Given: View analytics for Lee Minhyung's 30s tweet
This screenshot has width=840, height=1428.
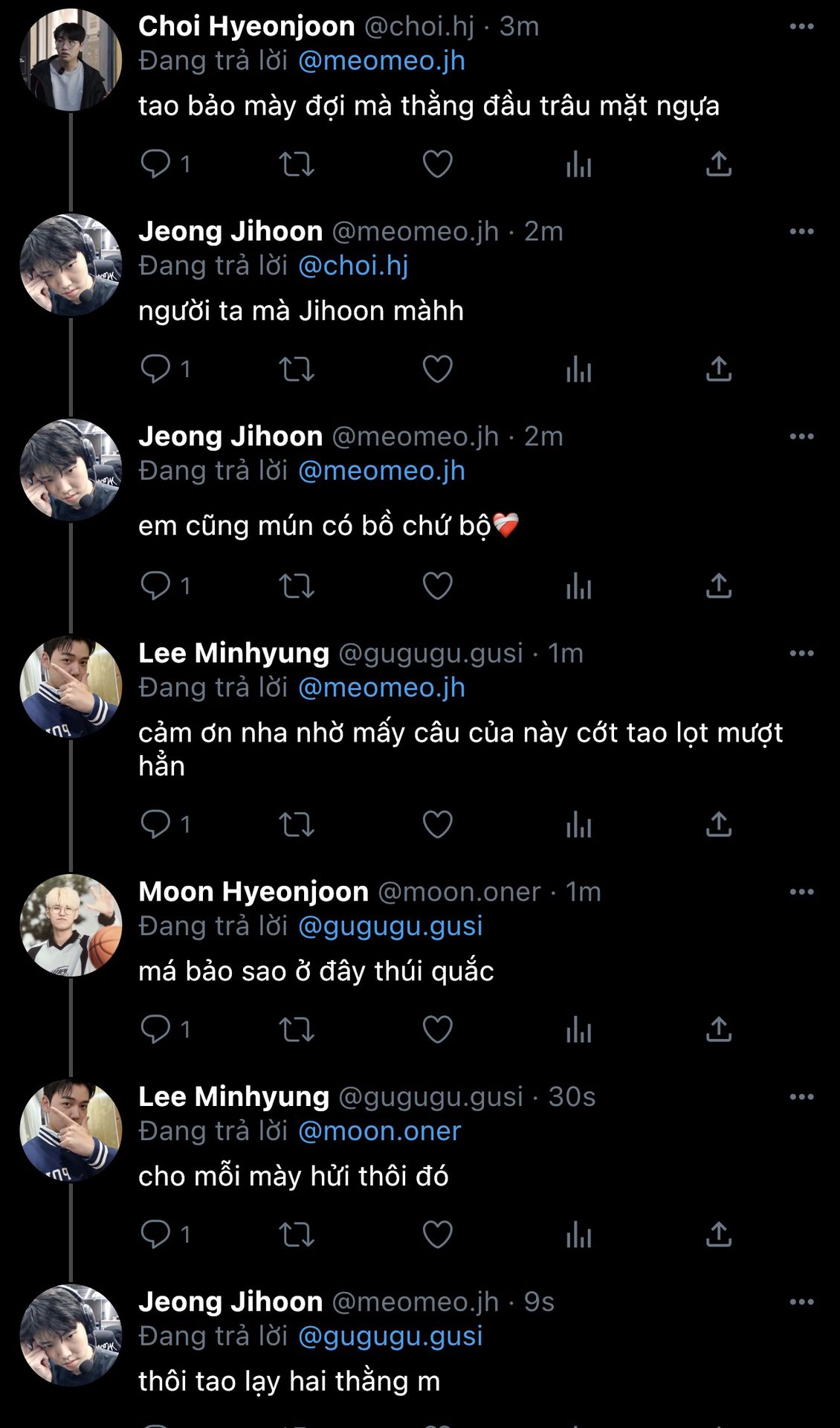Looking at the screenshot, I should coord(578,1235).
